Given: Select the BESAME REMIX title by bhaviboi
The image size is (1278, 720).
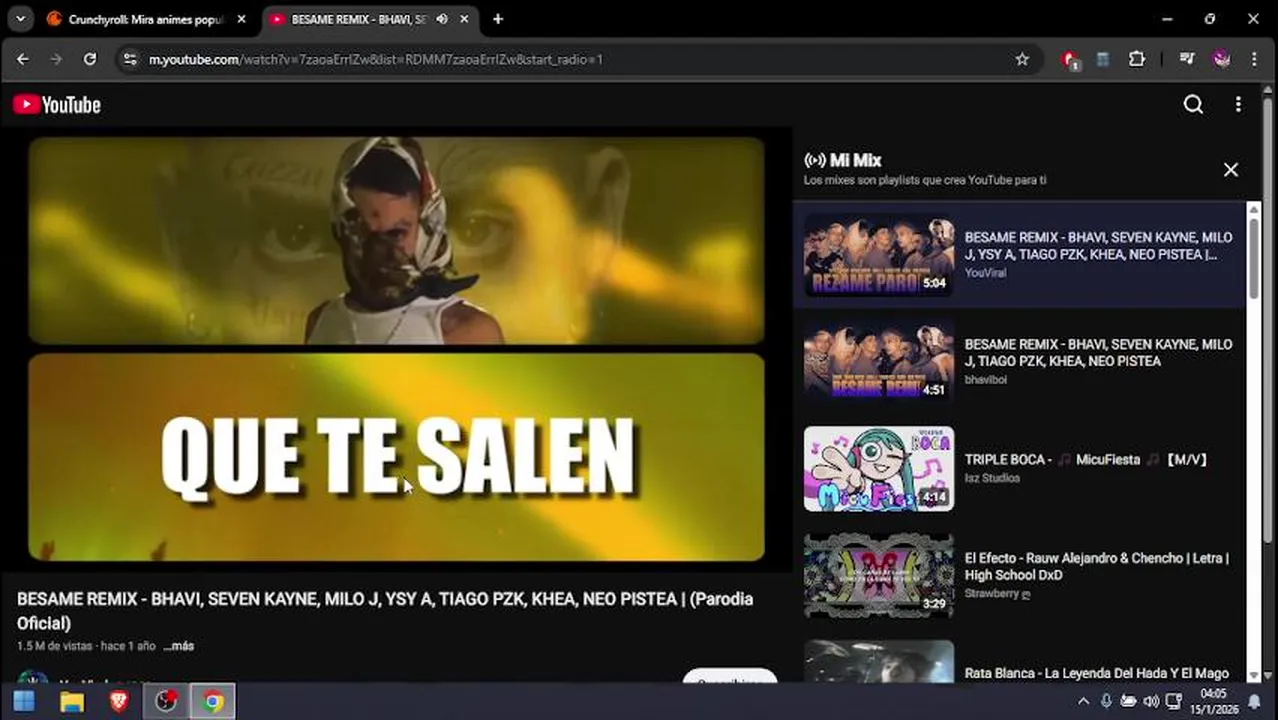Looking at the screenshot, I should coord(1098,352).
